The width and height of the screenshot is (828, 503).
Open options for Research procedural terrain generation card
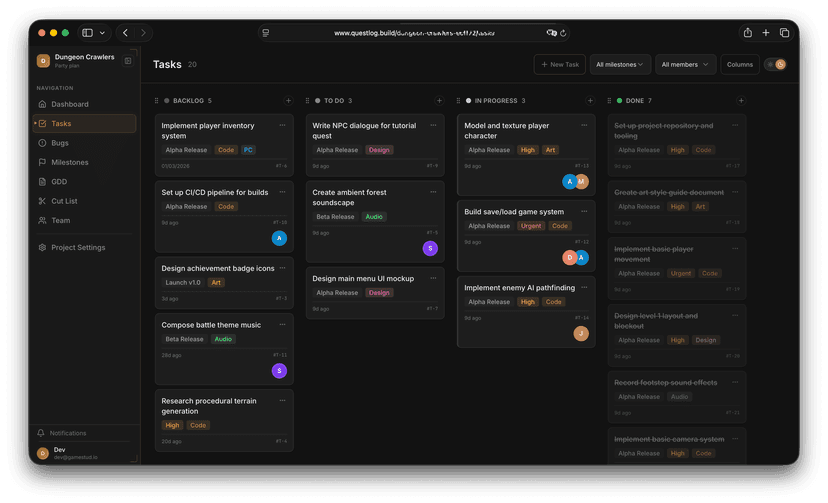[283, 401]
